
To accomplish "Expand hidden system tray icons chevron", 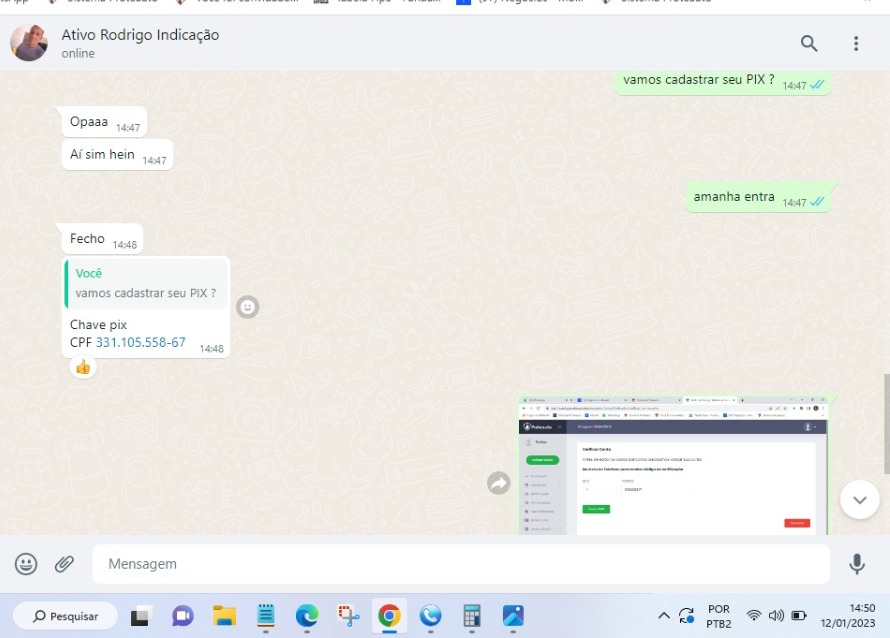I will click(664, 615).
